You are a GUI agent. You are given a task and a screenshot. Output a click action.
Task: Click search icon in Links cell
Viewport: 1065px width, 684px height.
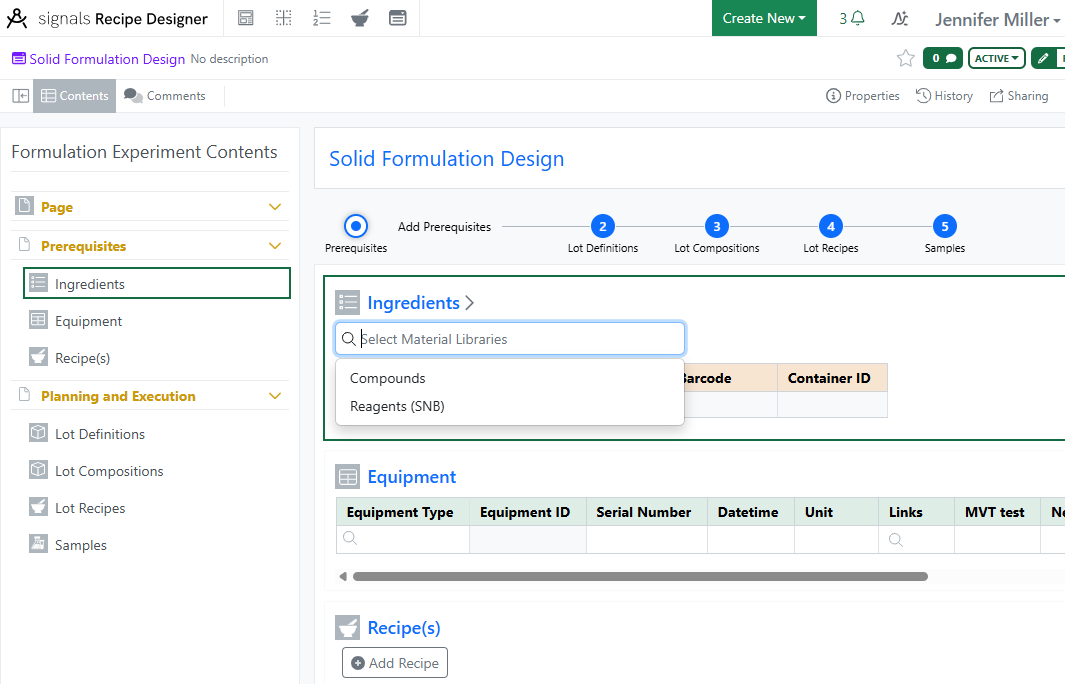pyautogui.click(x=896, y=539)
